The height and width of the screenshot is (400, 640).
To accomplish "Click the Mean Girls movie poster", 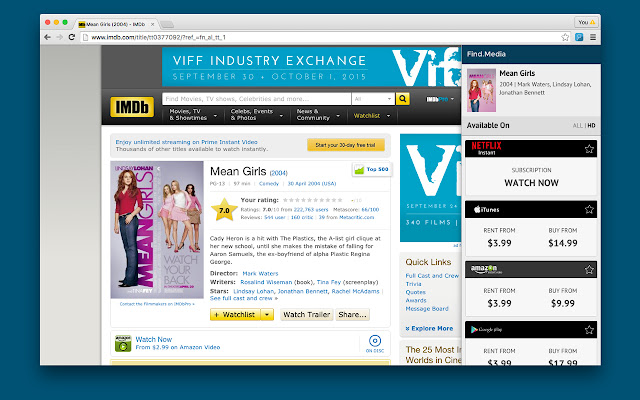I will (x=157, y=230).
